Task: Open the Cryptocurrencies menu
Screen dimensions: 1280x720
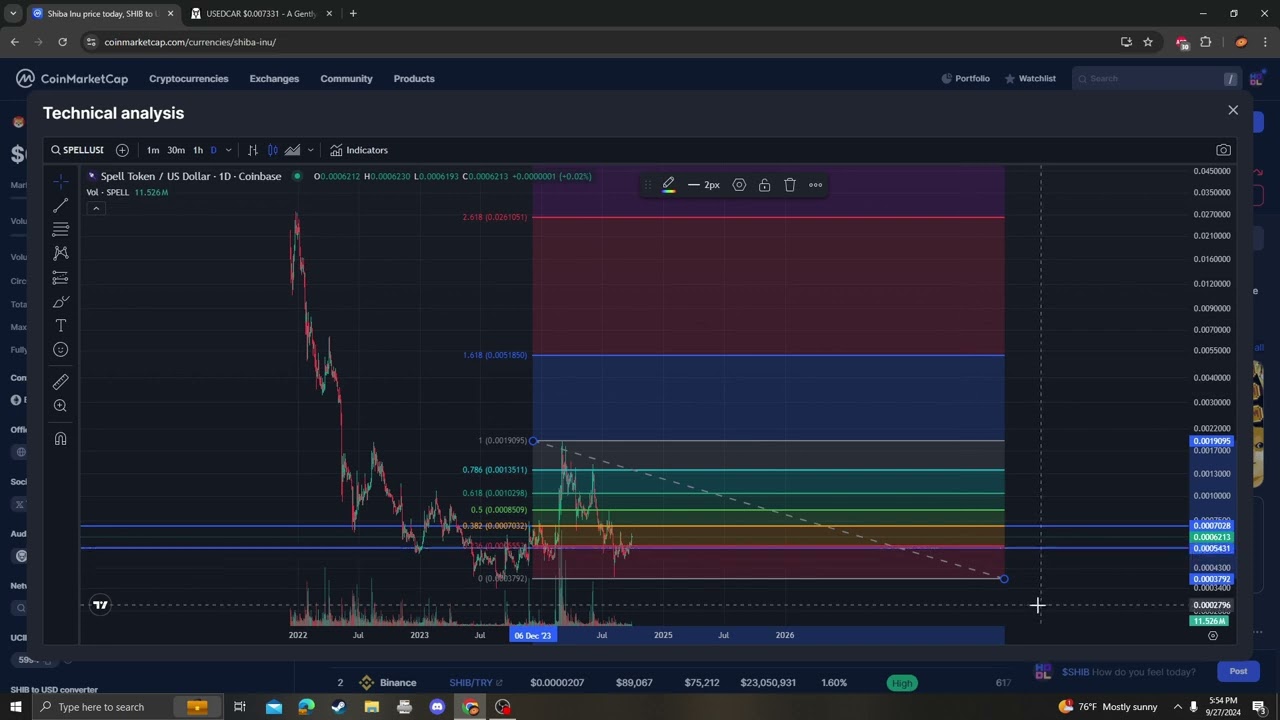Action: (189, 78)
